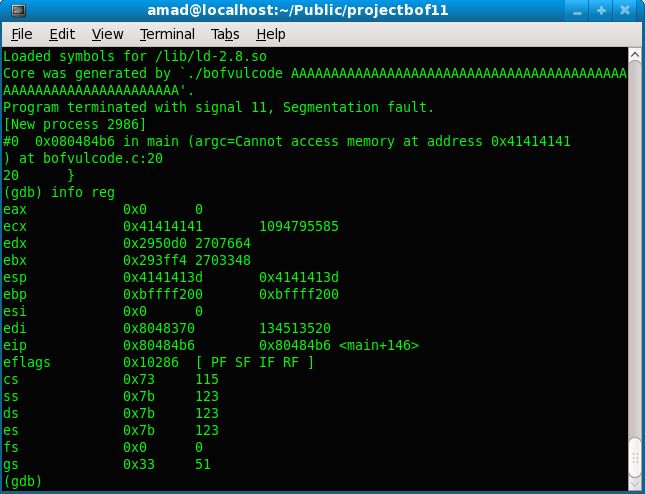Image resolution: width=645 pixels, height=494 pixels.
Task: Click the ebp value 0xbffff200
Action: (163, 295)
